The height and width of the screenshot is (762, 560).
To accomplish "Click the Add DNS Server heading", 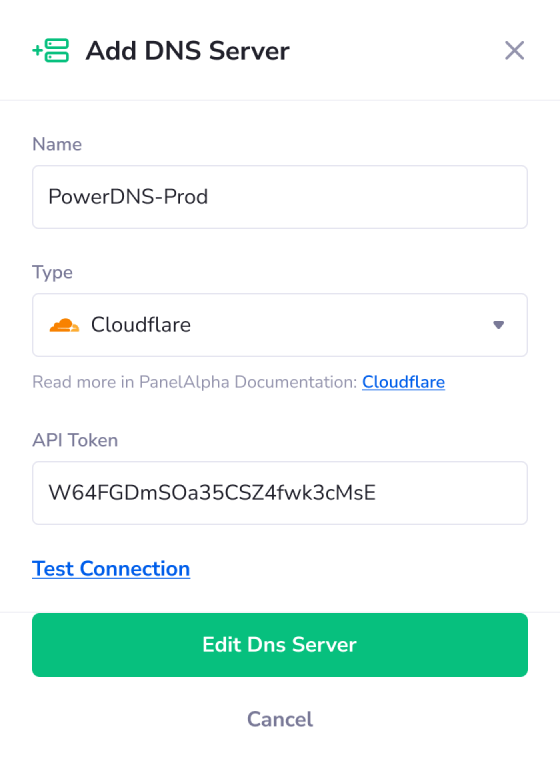I will point(187,51).
